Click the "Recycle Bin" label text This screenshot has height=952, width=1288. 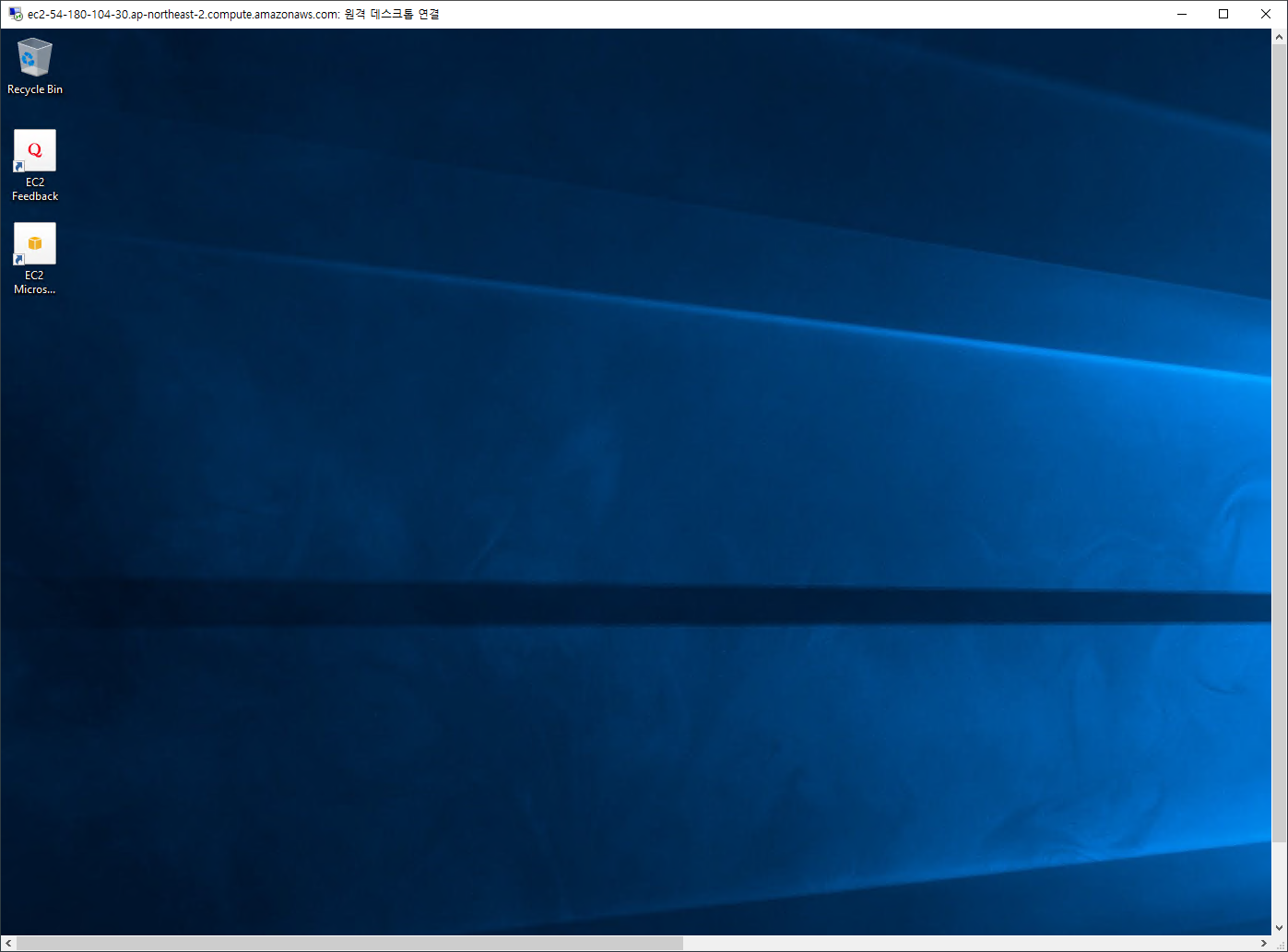pos(35,89)
